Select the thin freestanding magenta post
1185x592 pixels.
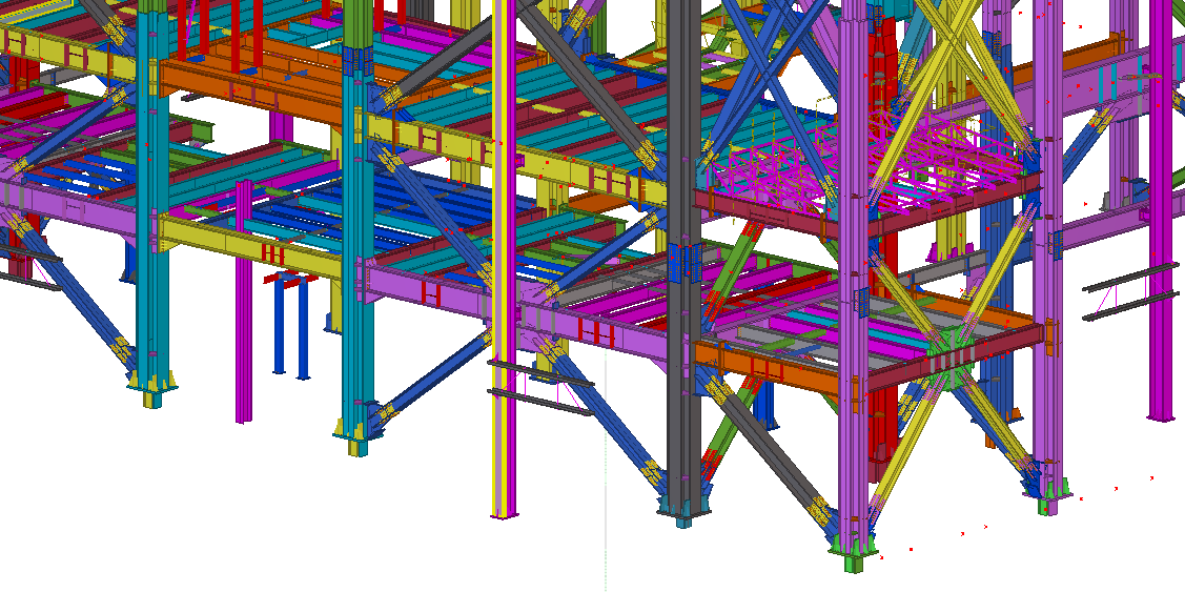click(243, 302)
